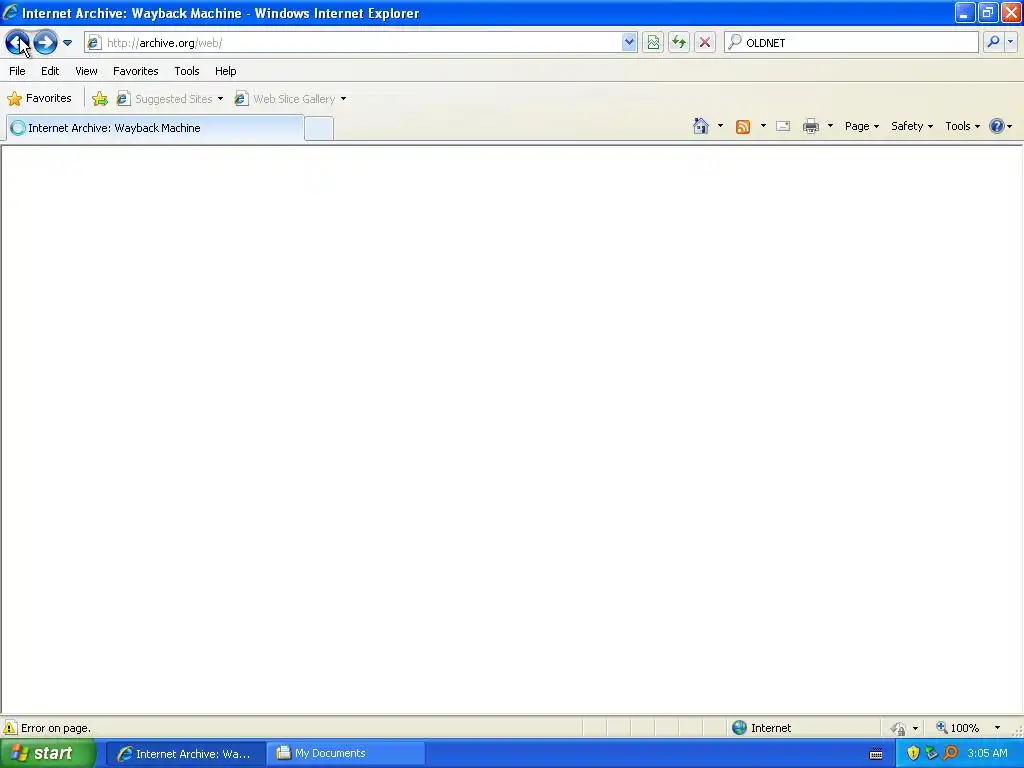Click the 100% zoom level button

coord(957,728)
